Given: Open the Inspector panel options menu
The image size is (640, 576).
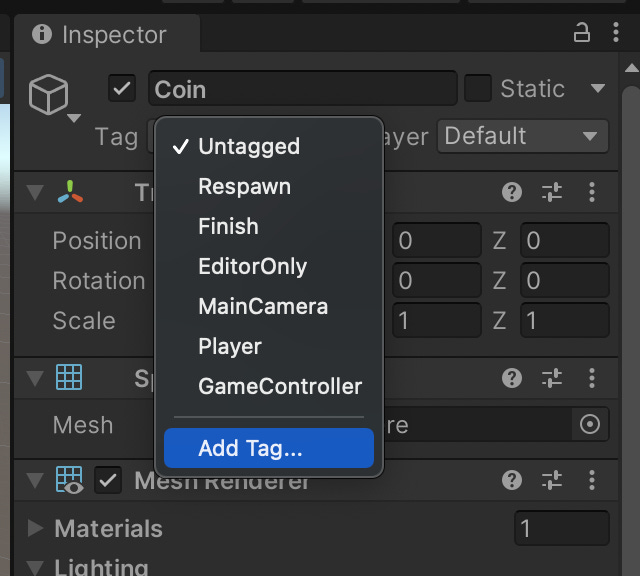Looking at the screenshot, I should point(616,32).
